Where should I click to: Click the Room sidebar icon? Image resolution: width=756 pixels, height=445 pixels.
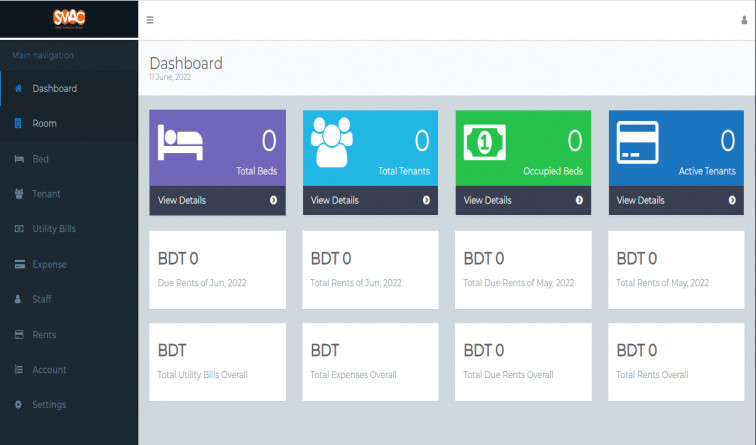(18, 123)
